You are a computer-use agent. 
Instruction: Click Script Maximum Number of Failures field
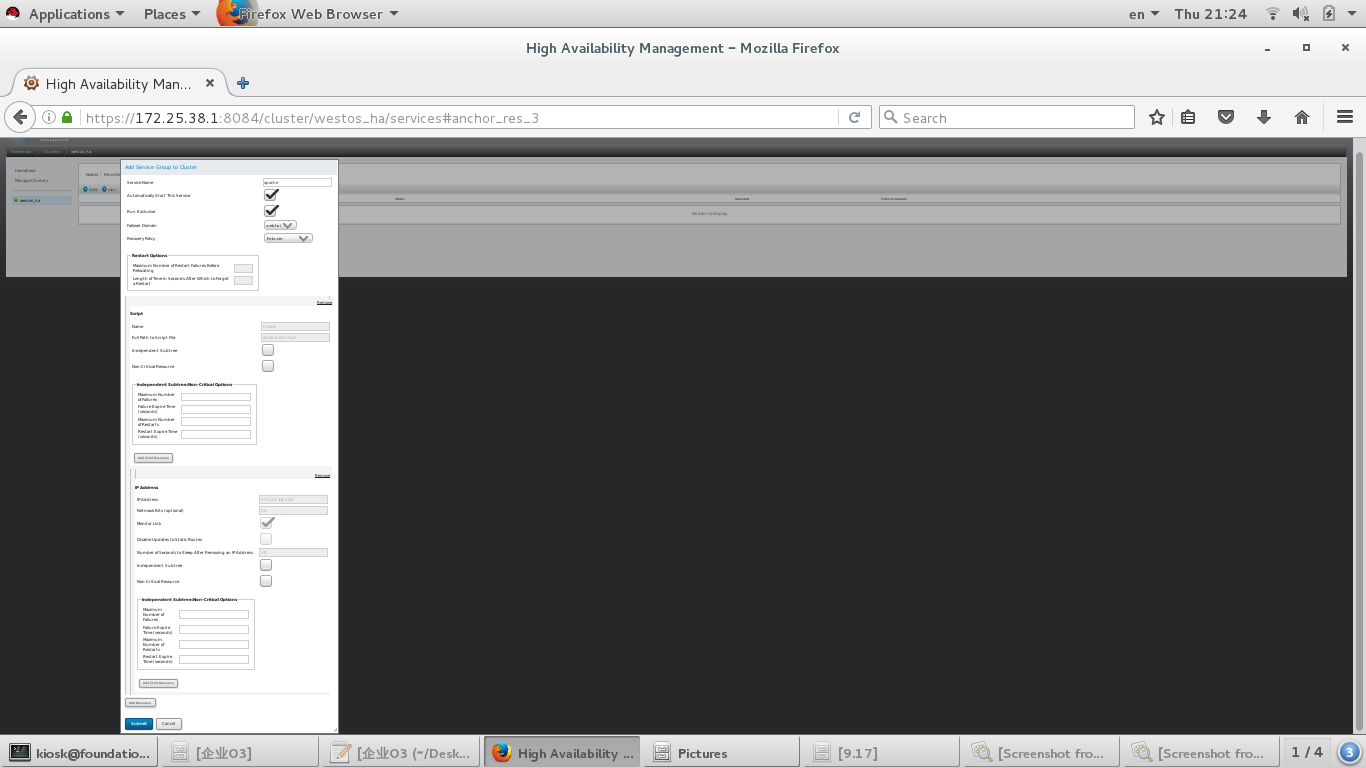coord(216,397)
